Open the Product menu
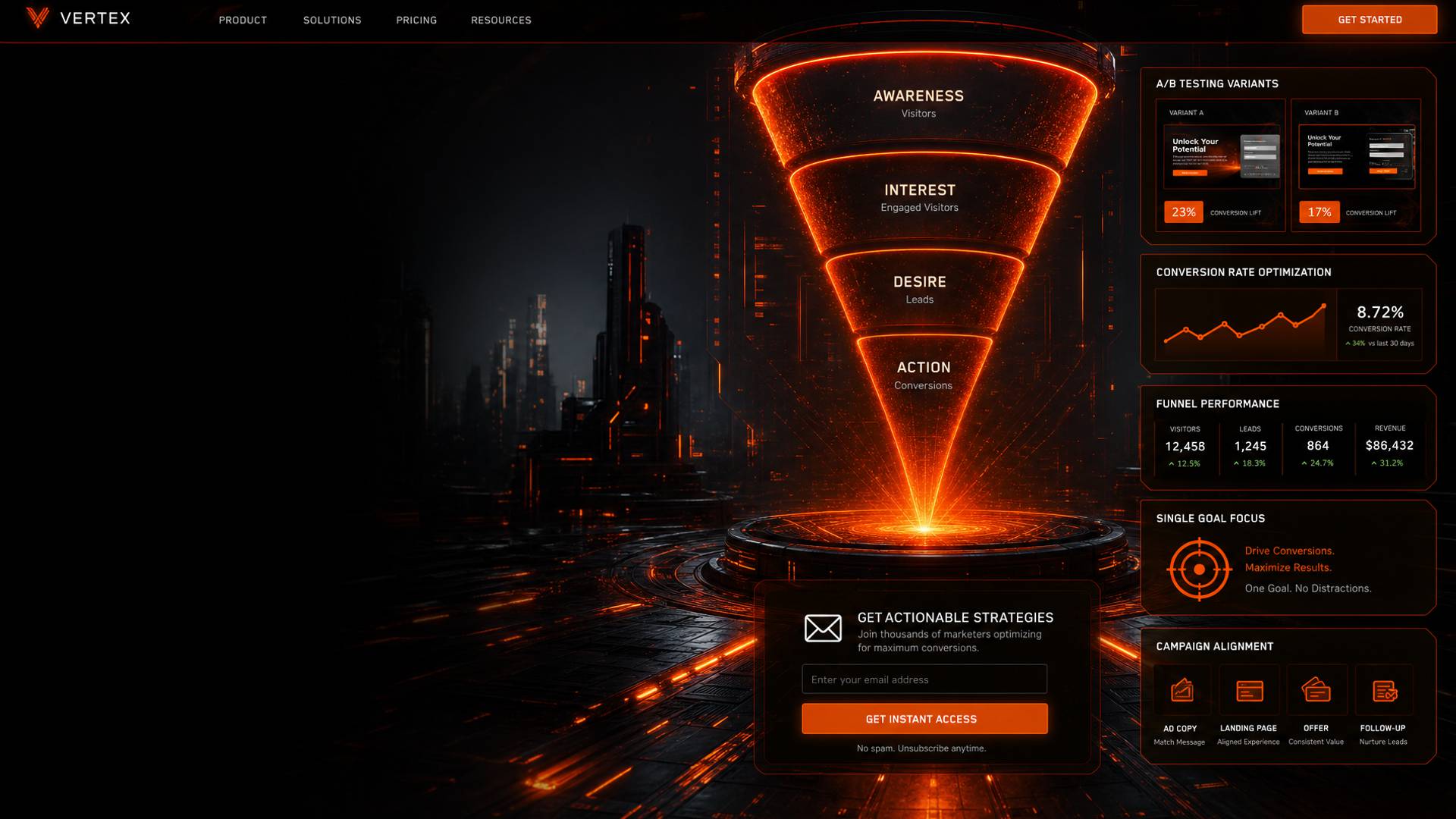 click(x=243, y=20)
